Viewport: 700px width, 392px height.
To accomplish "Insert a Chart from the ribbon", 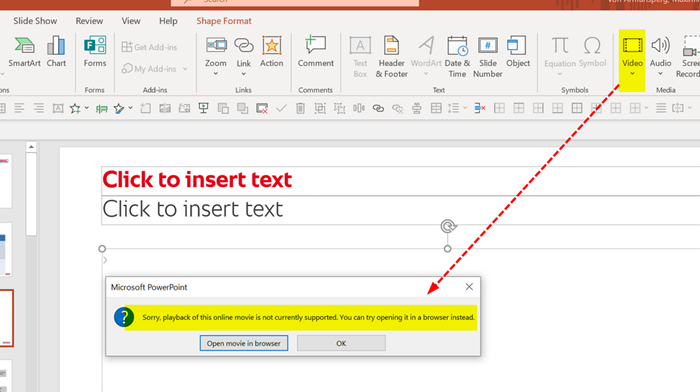I will coord(56,52).
